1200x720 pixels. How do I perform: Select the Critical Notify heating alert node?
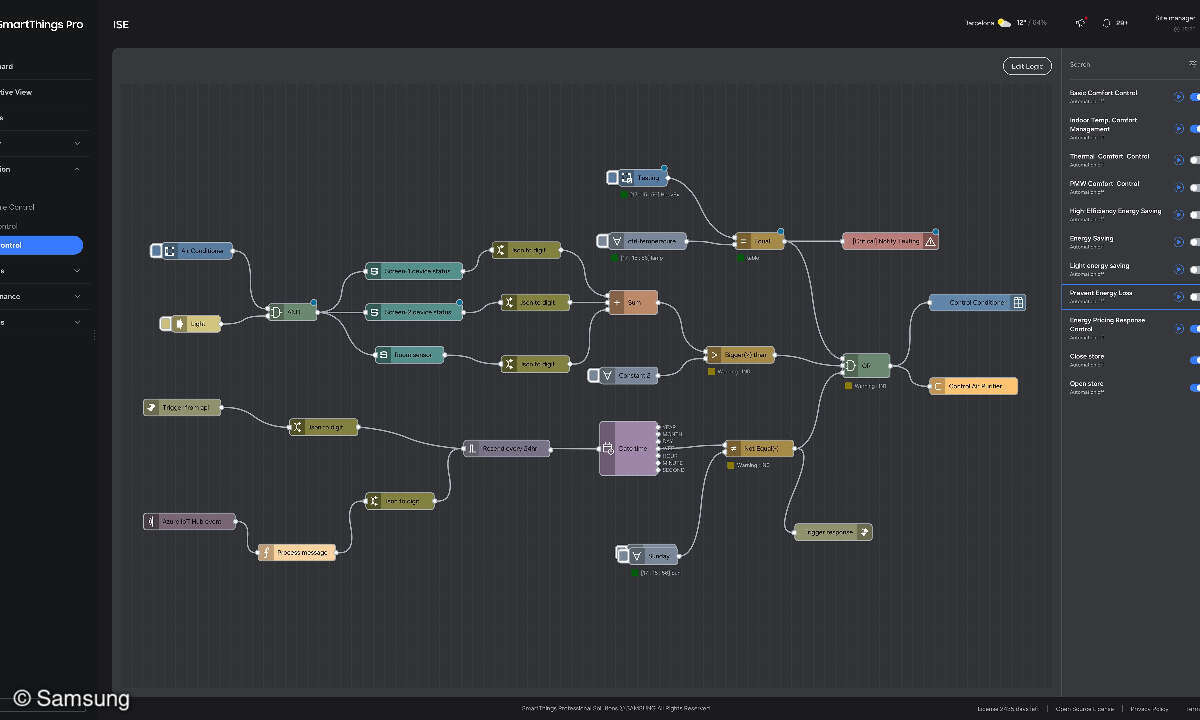[x=890, y=241]
